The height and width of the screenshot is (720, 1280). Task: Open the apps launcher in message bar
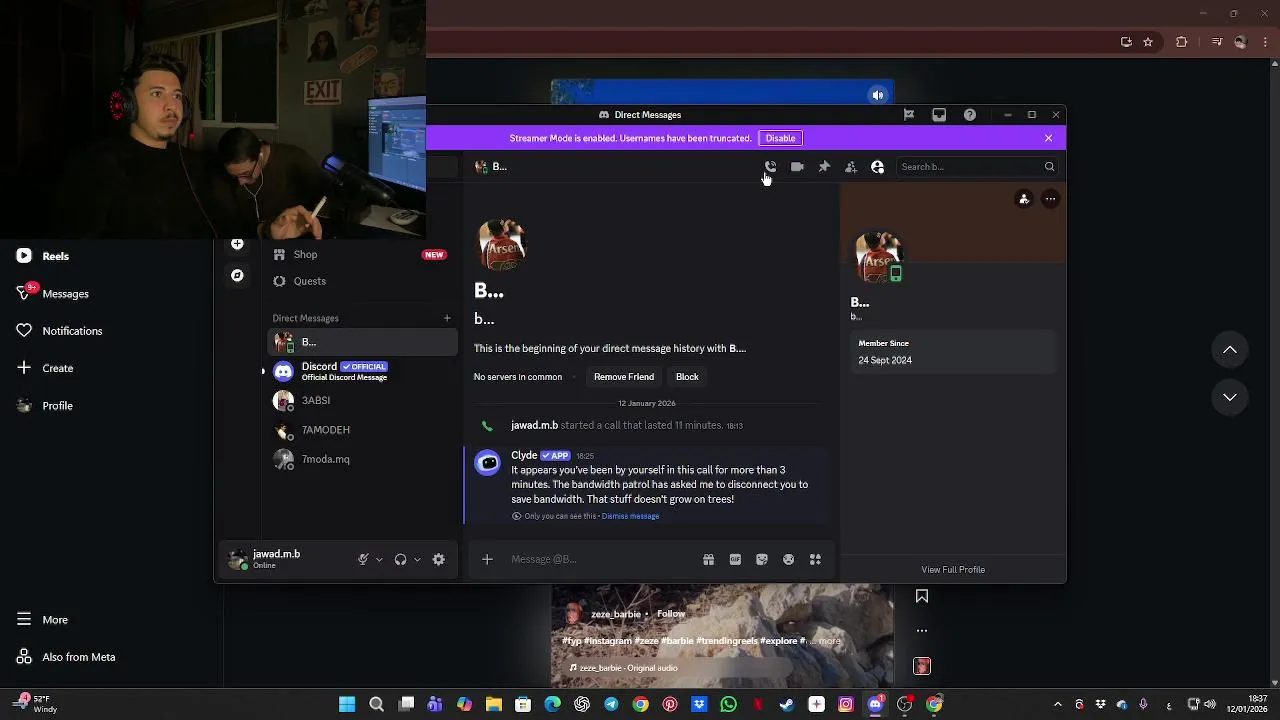[x=815, y=560]
